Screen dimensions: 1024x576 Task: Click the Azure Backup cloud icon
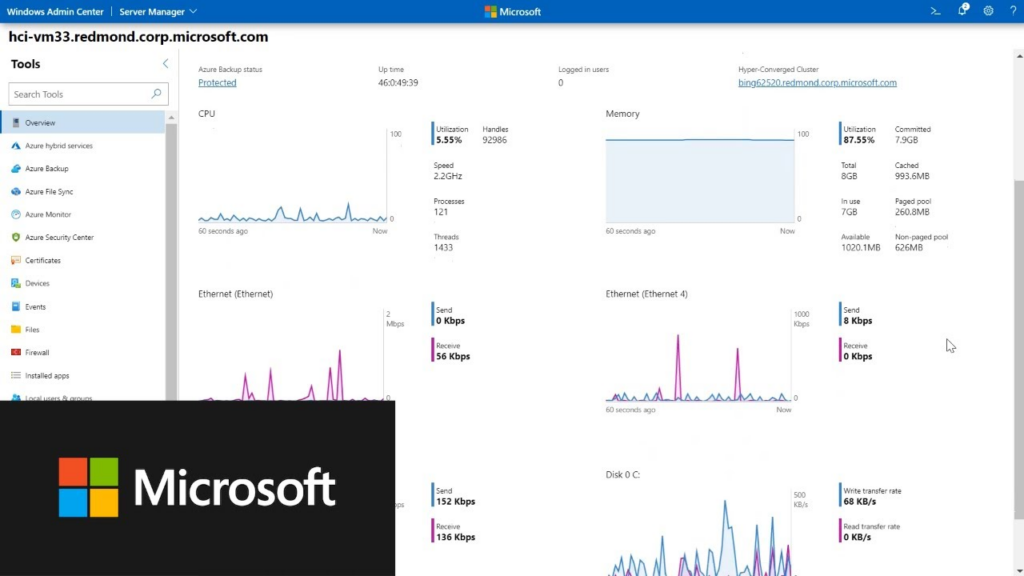(x=16, y=169)
